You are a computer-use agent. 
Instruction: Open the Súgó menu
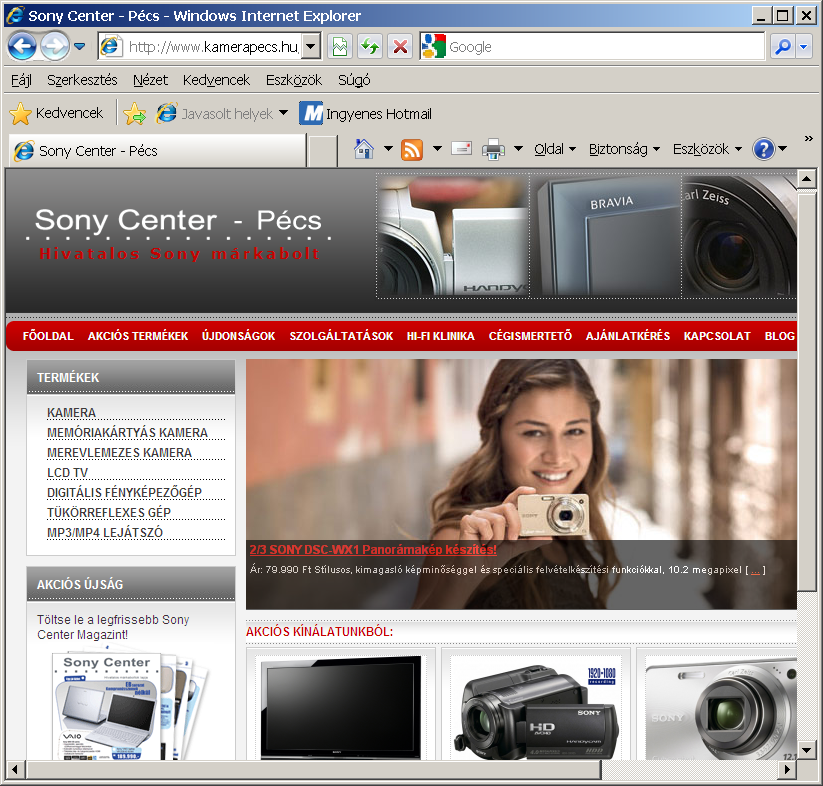click(x=354, y=80)
